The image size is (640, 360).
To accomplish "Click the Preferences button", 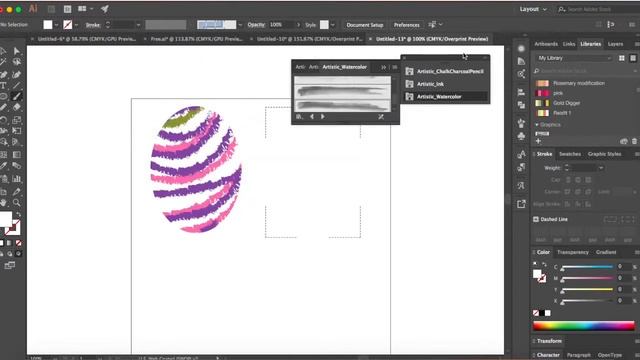I will [x=407, y=25].
